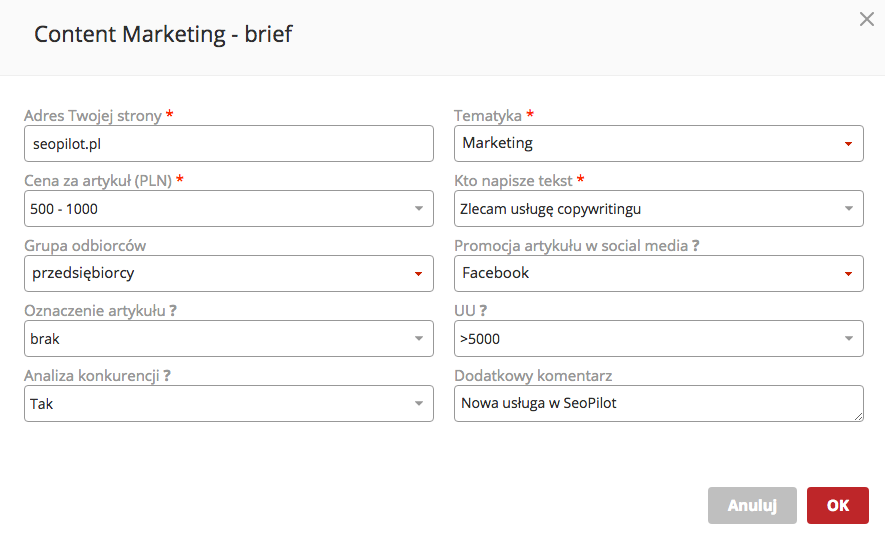The height and width of the screenshot is (535, 885).
Task: Click help icon next to Promocja artykułu w social media
Action: pyautogui.click(x=694, y=246)
